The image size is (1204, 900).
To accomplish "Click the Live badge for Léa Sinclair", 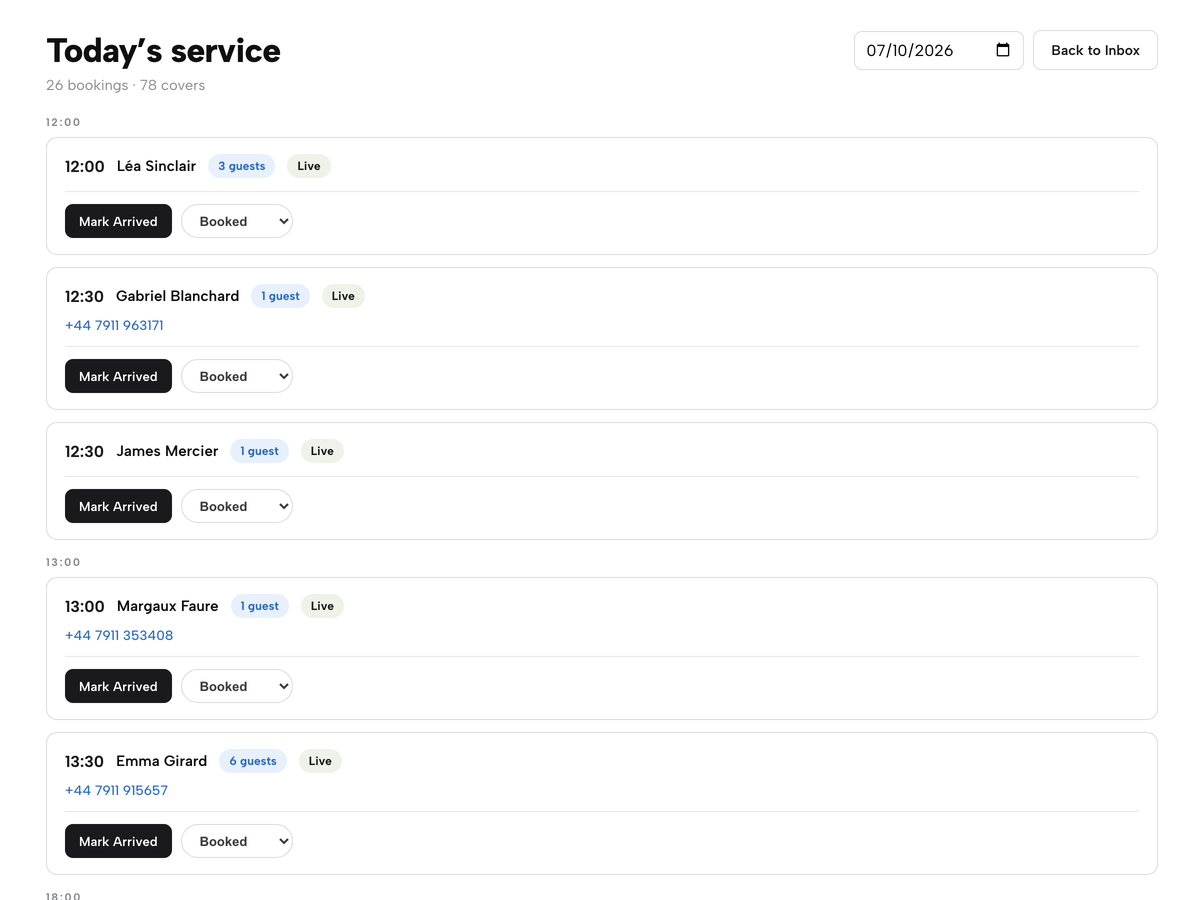I will [309, 166].
